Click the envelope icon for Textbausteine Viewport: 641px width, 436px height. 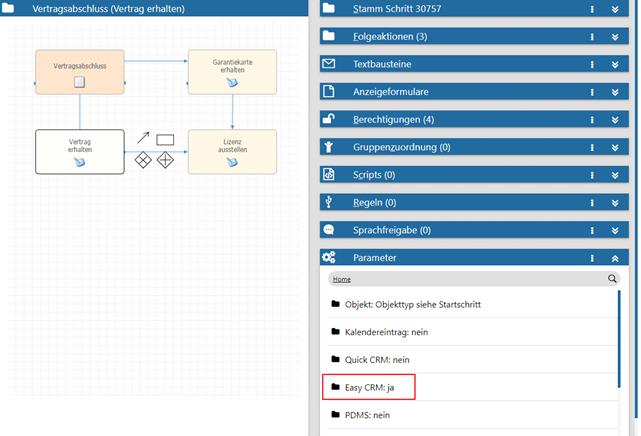click(x=328, y=64)
